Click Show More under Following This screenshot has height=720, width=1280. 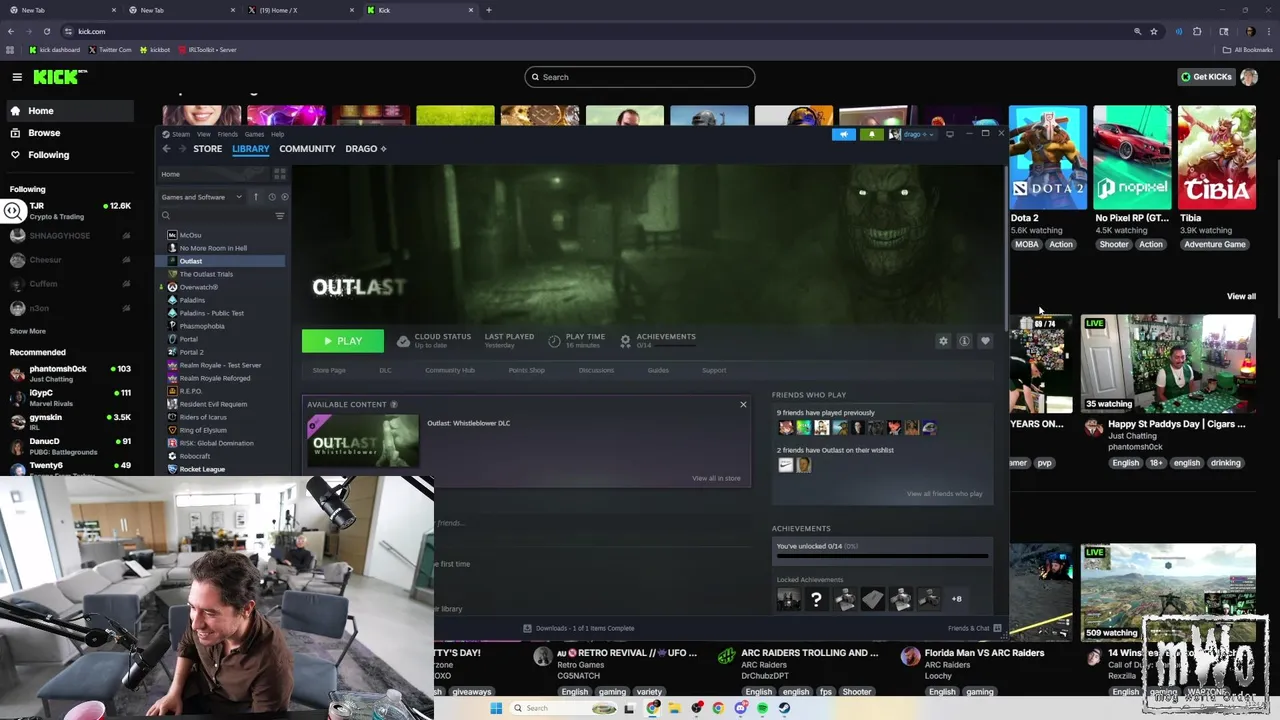28,331
